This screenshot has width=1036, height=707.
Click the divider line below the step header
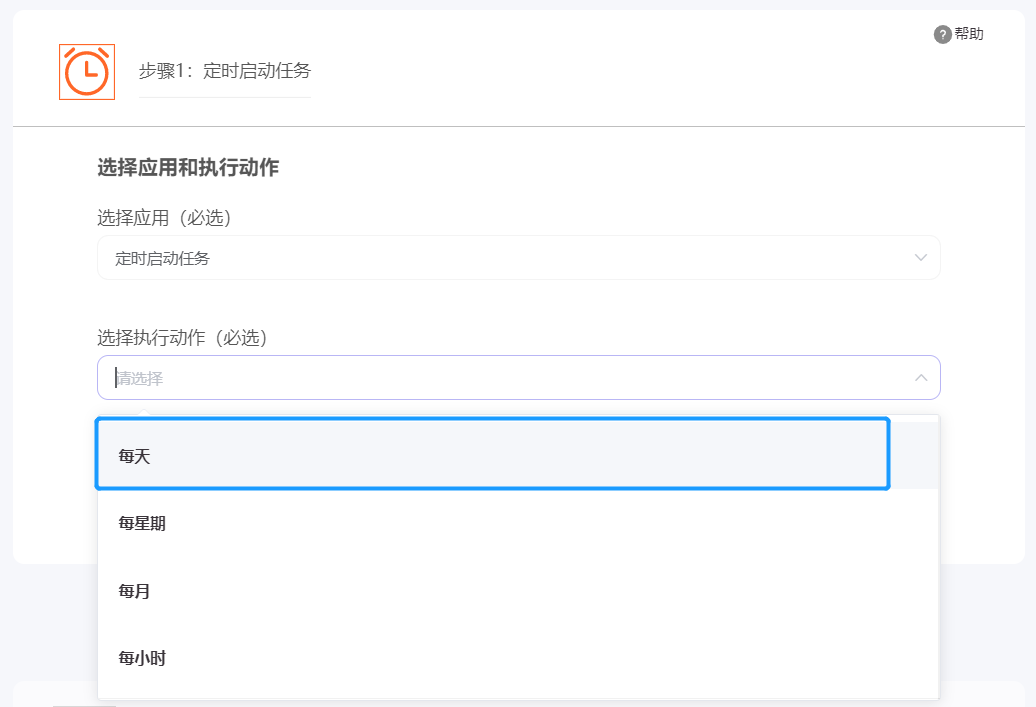518,127
